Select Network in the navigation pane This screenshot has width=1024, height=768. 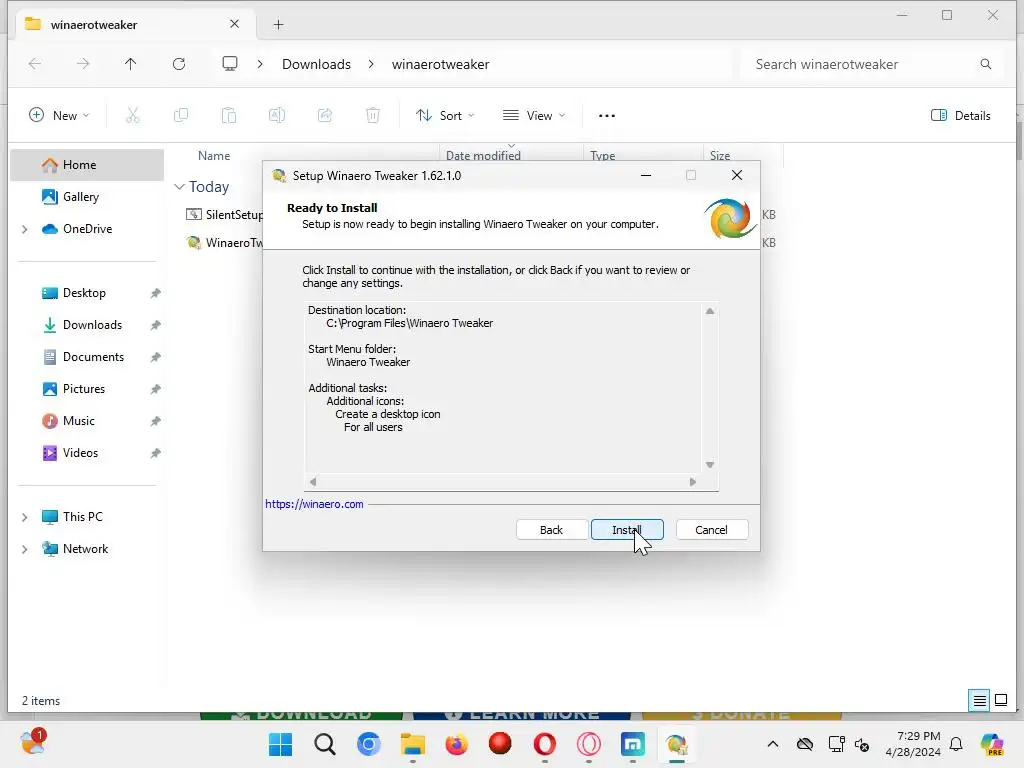click(86, 549)
